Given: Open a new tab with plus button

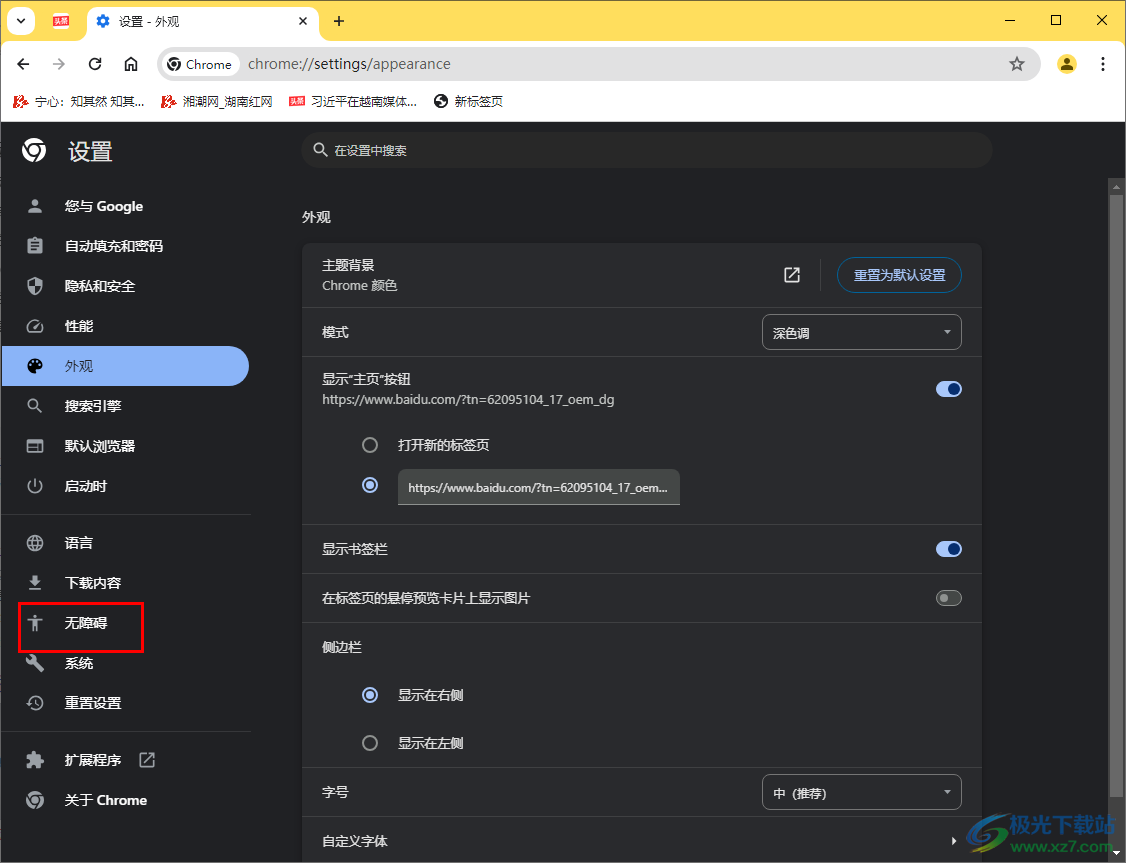Looking at the screenshot, I should point(339,21).
